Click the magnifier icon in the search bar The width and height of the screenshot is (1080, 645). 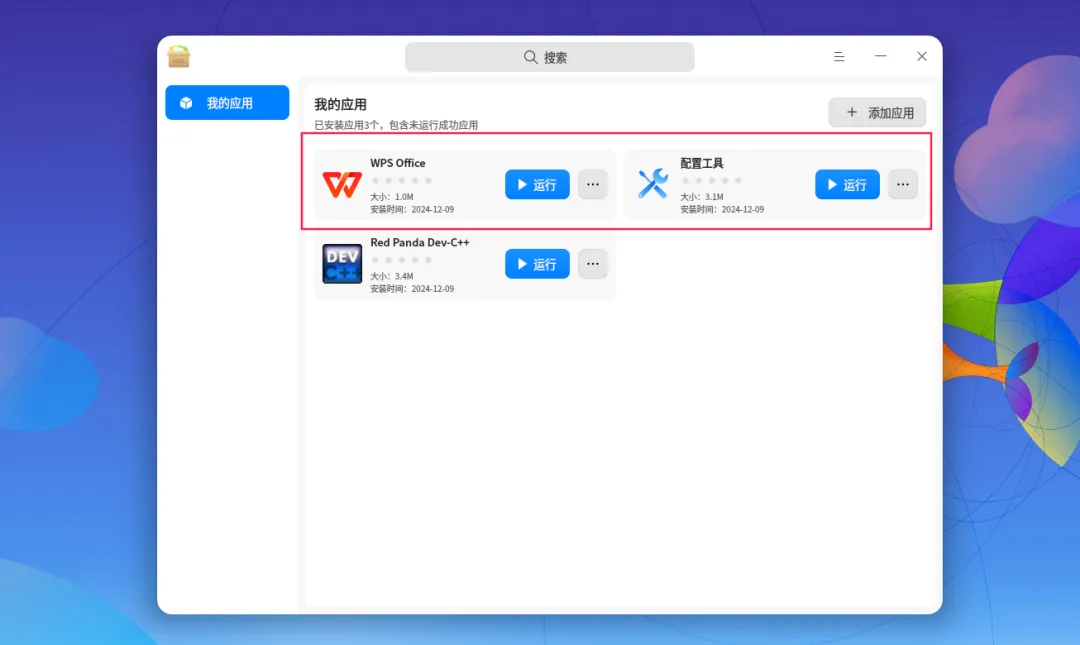click(530, 57)
